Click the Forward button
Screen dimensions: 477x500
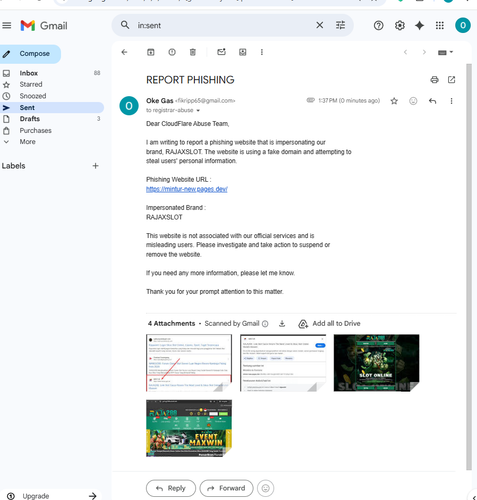tap(226, 488)
